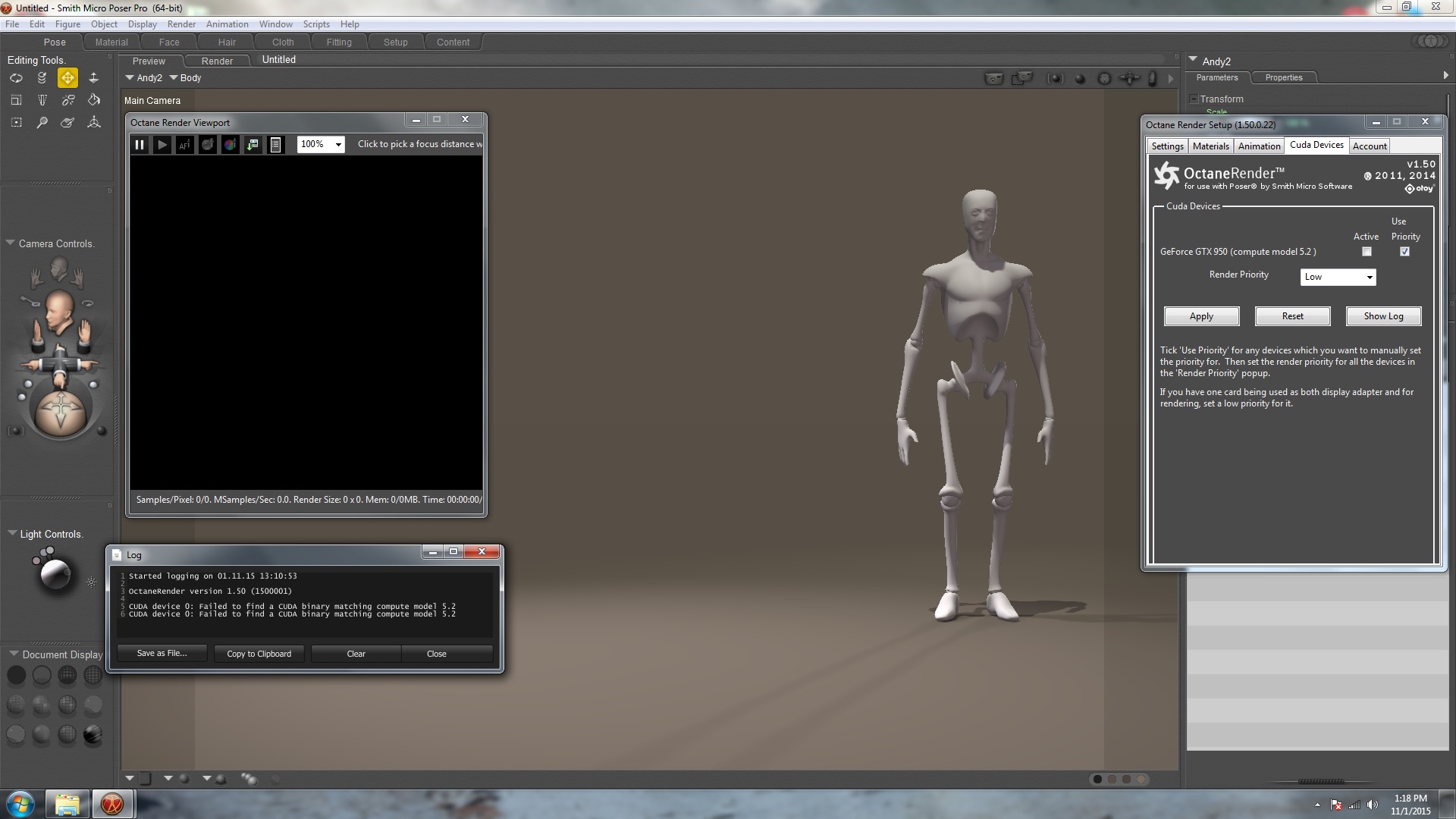The width and height of the screenshot is (1456, 819).
Task: Open the Render menu
Action: click(x=181, y=24)
